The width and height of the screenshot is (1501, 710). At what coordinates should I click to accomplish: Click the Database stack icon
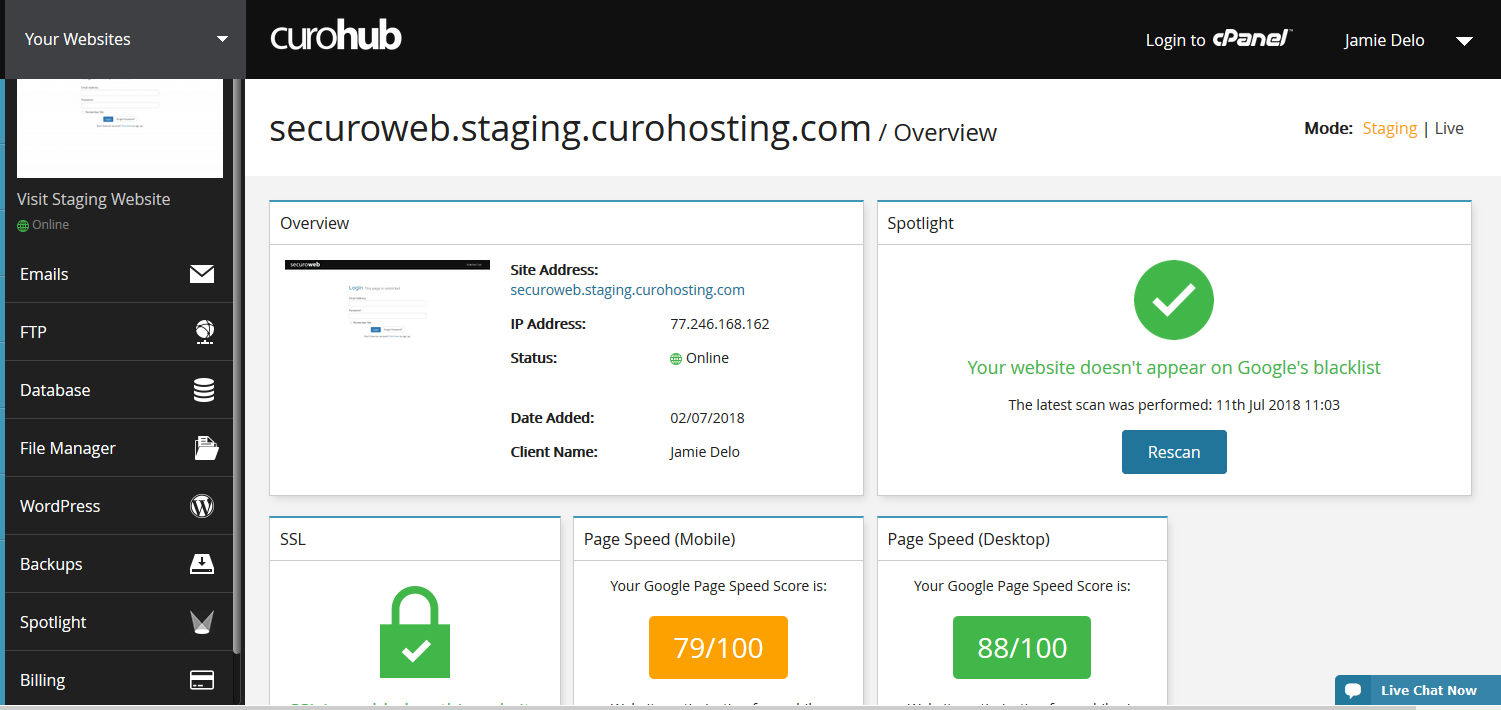tap(203, 390)
